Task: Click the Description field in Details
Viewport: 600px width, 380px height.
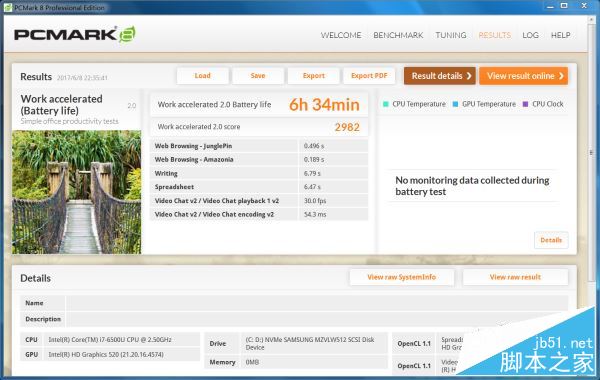Action: [317, 319]
